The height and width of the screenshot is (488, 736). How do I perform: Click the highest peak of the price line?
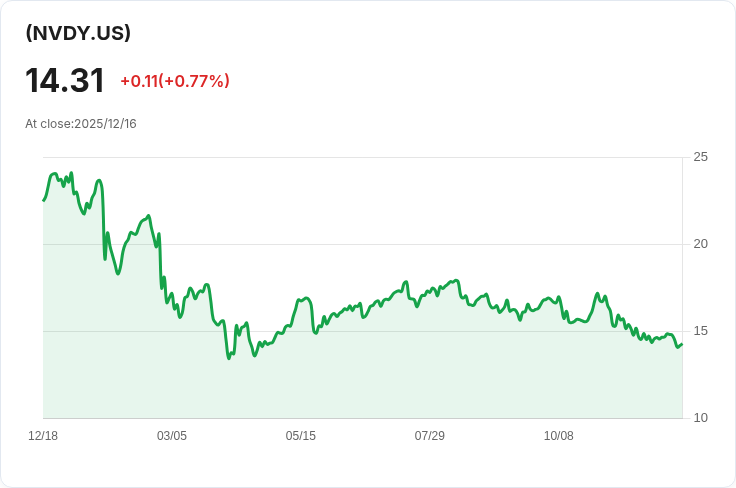point(54,173)
